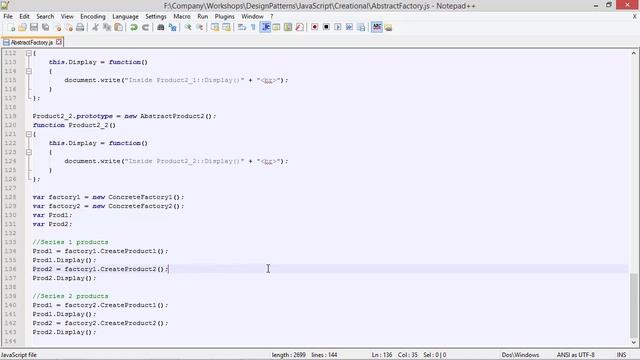Viewport: 640px width, 360px height.
Task: Open the Encoding menu
Action: click(x=93, y=16)
